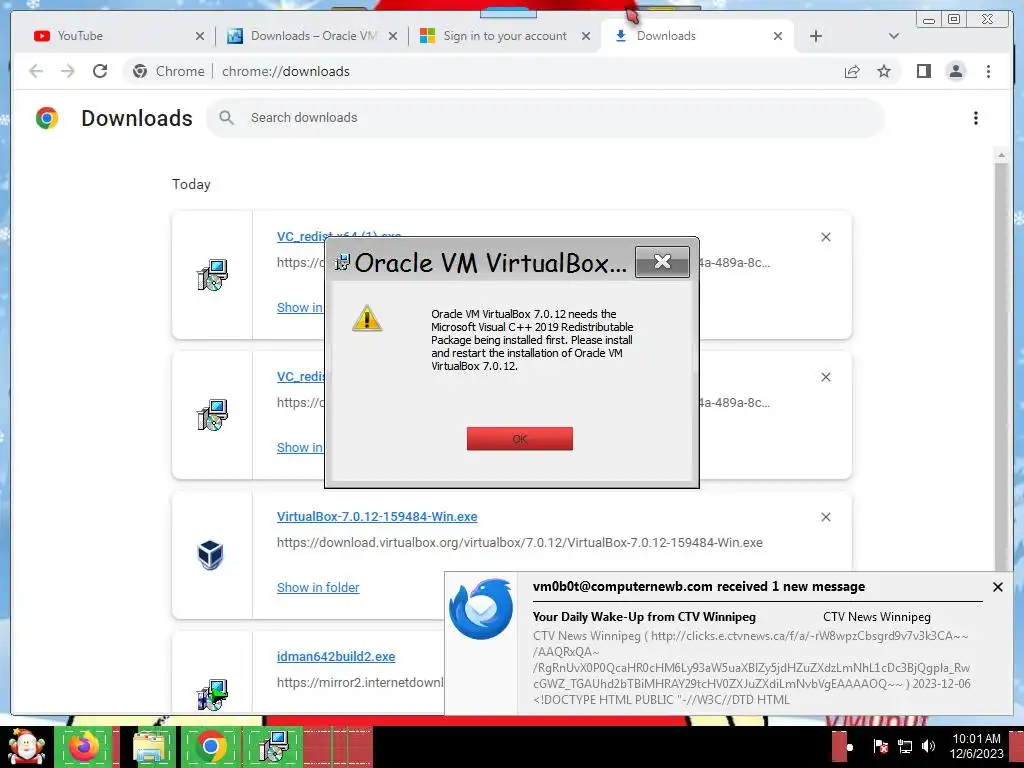Share this page icon
The width and height of the screenshot is (1024, 768).
[x=852, y=71]
